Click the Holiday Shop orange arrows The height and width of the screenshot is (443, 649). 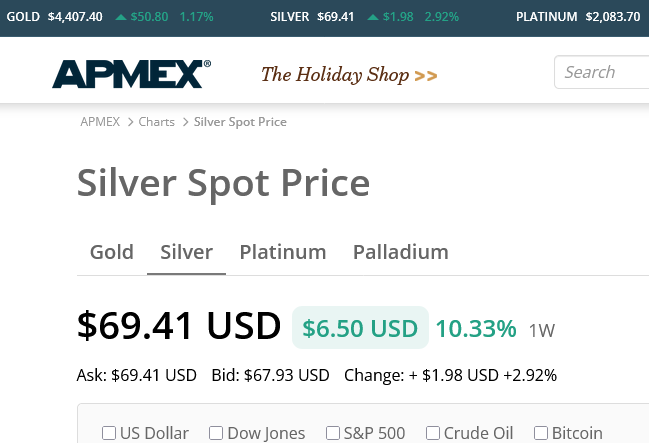click(426, 75)
